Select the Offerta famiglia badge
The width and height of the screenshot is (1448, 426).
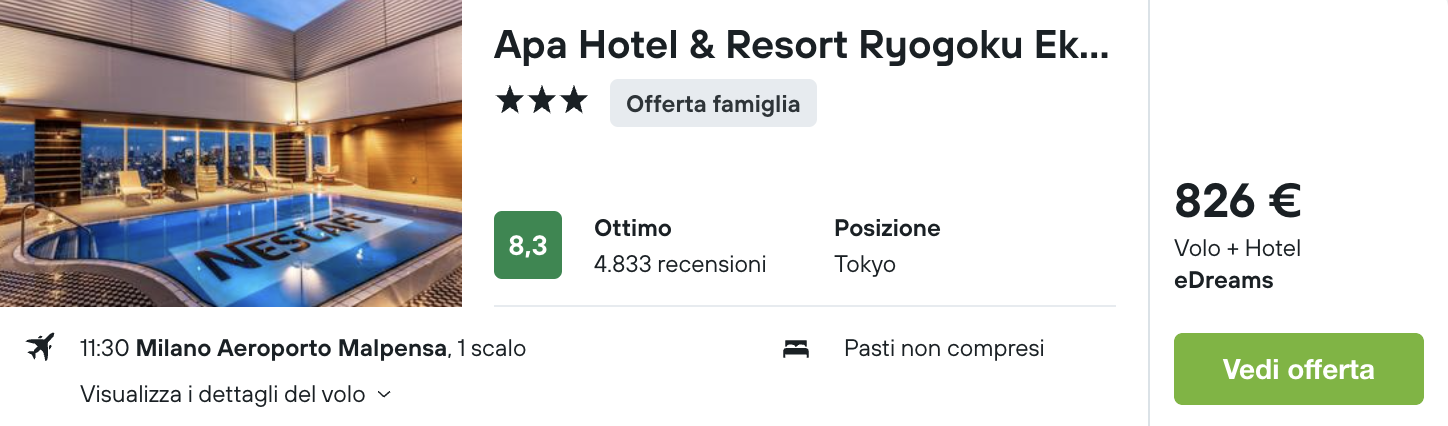pos(713,103)
